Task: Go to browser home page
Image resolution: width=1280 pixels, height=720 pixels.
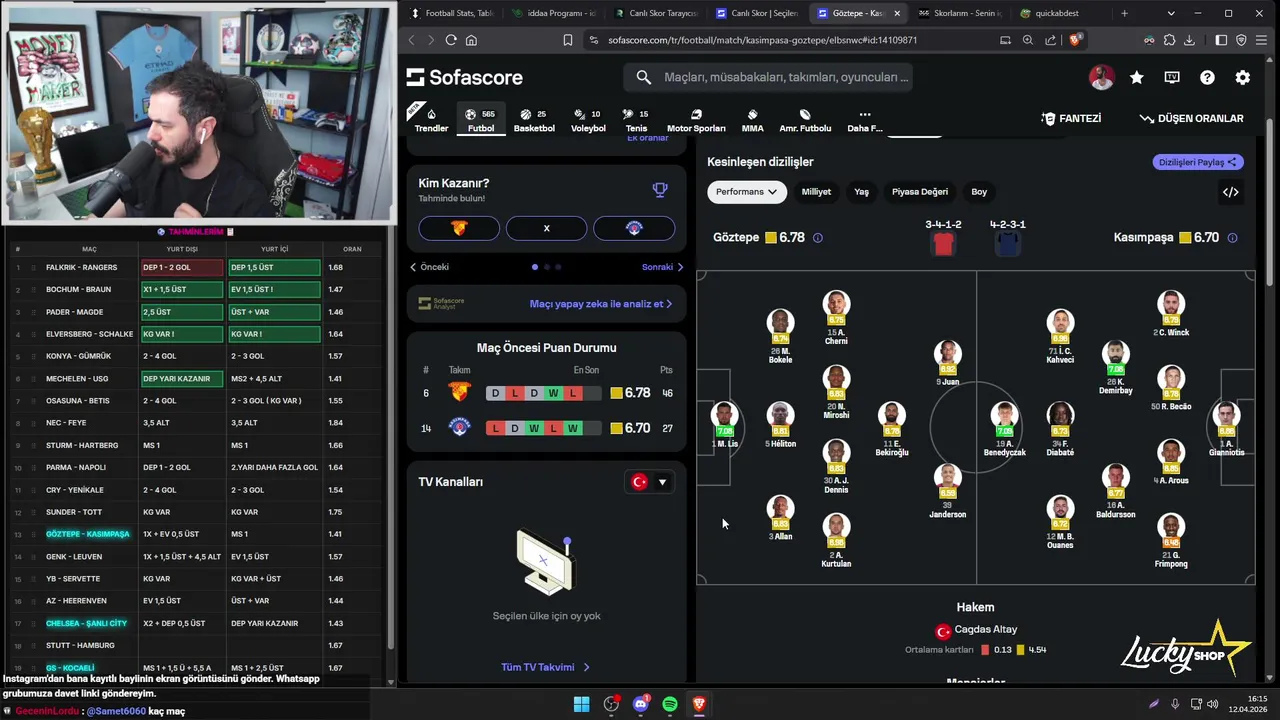Action: click(x=471, y=40)
